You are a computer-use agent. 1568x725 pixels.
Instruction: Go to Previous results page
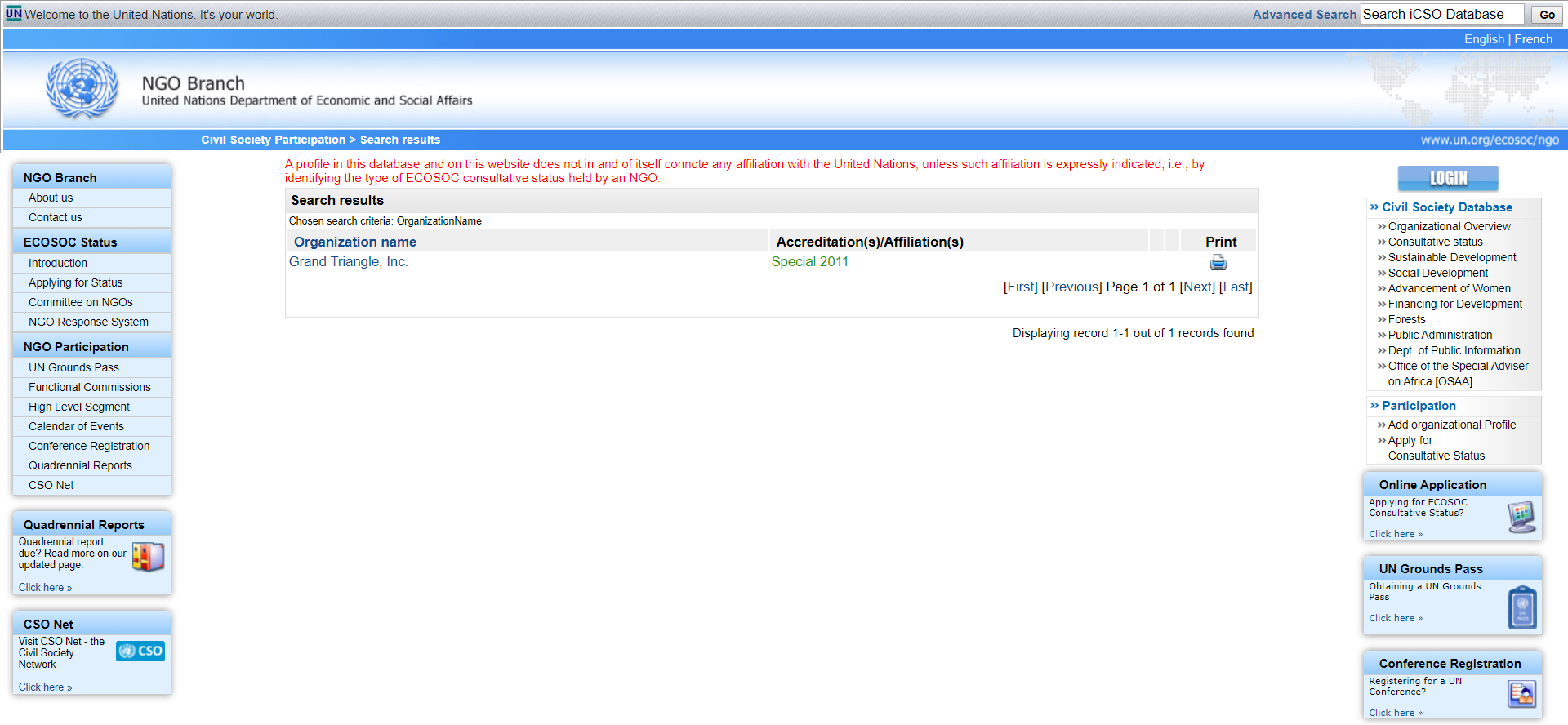point(1072,287)
